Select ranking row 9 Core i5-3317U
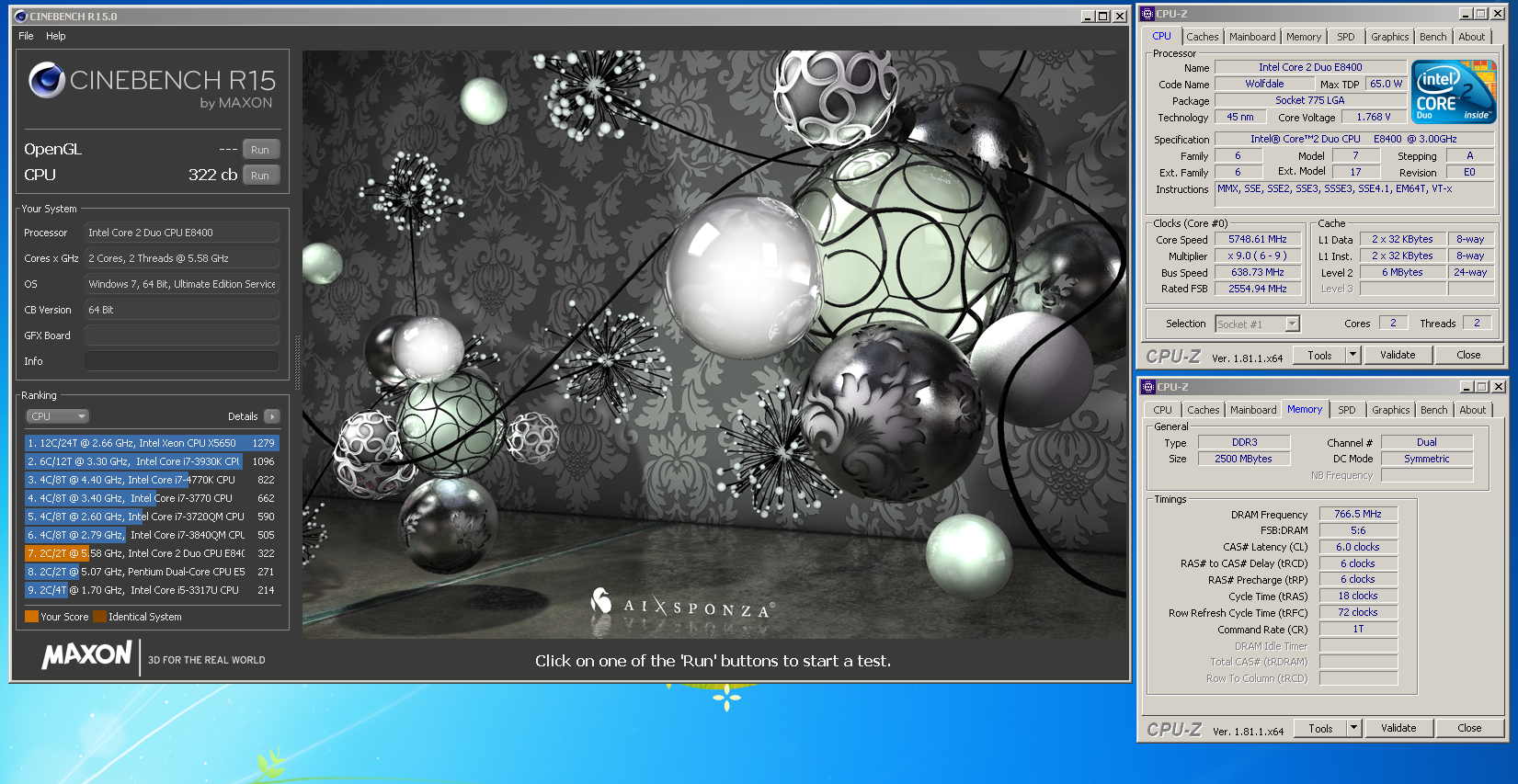The width and height of the screenshot is (1518, 784). tap(152, 590)
